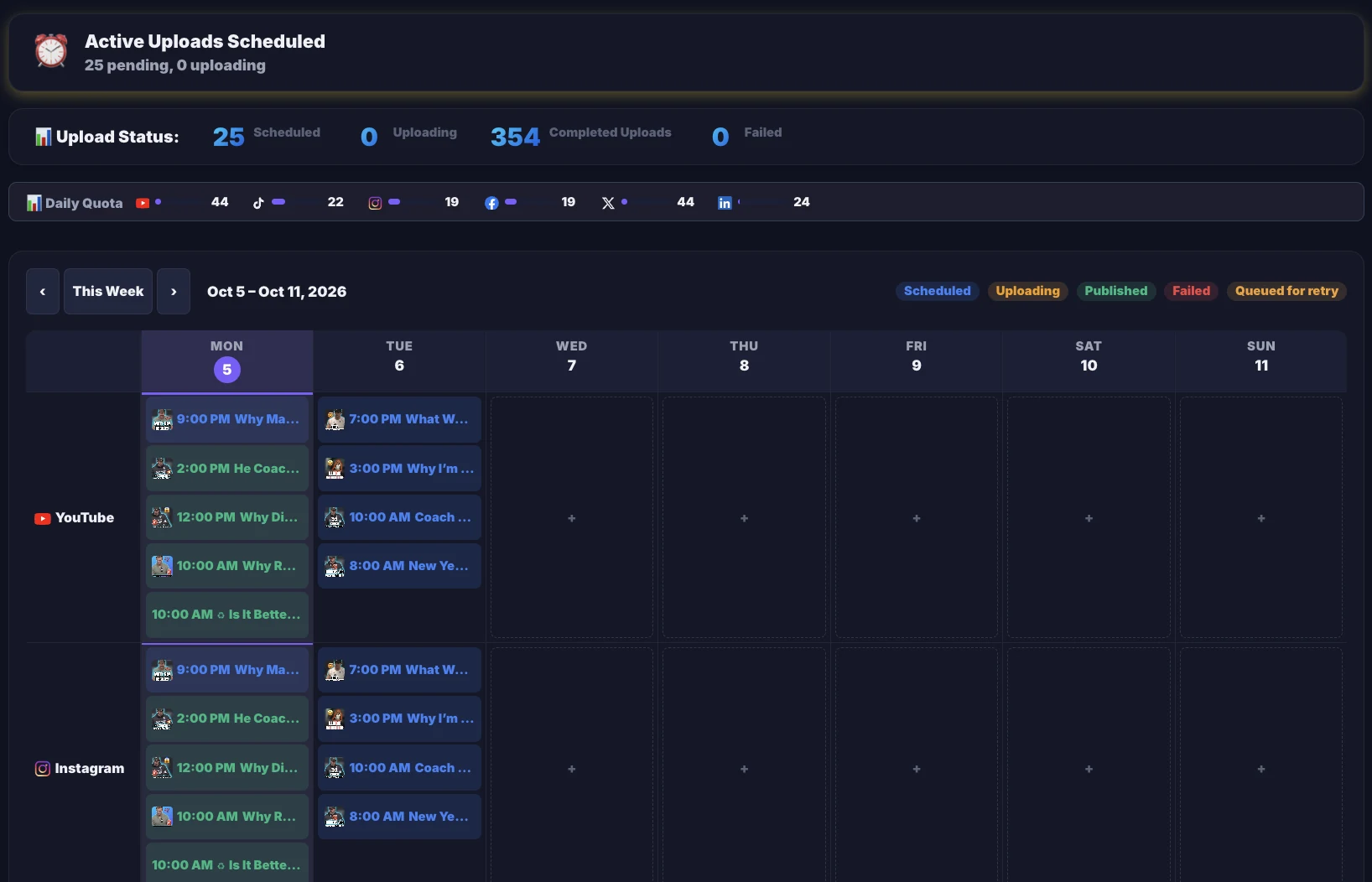Open YouTube Monday 12:00 PM Why Di... upload

point(227,517)
